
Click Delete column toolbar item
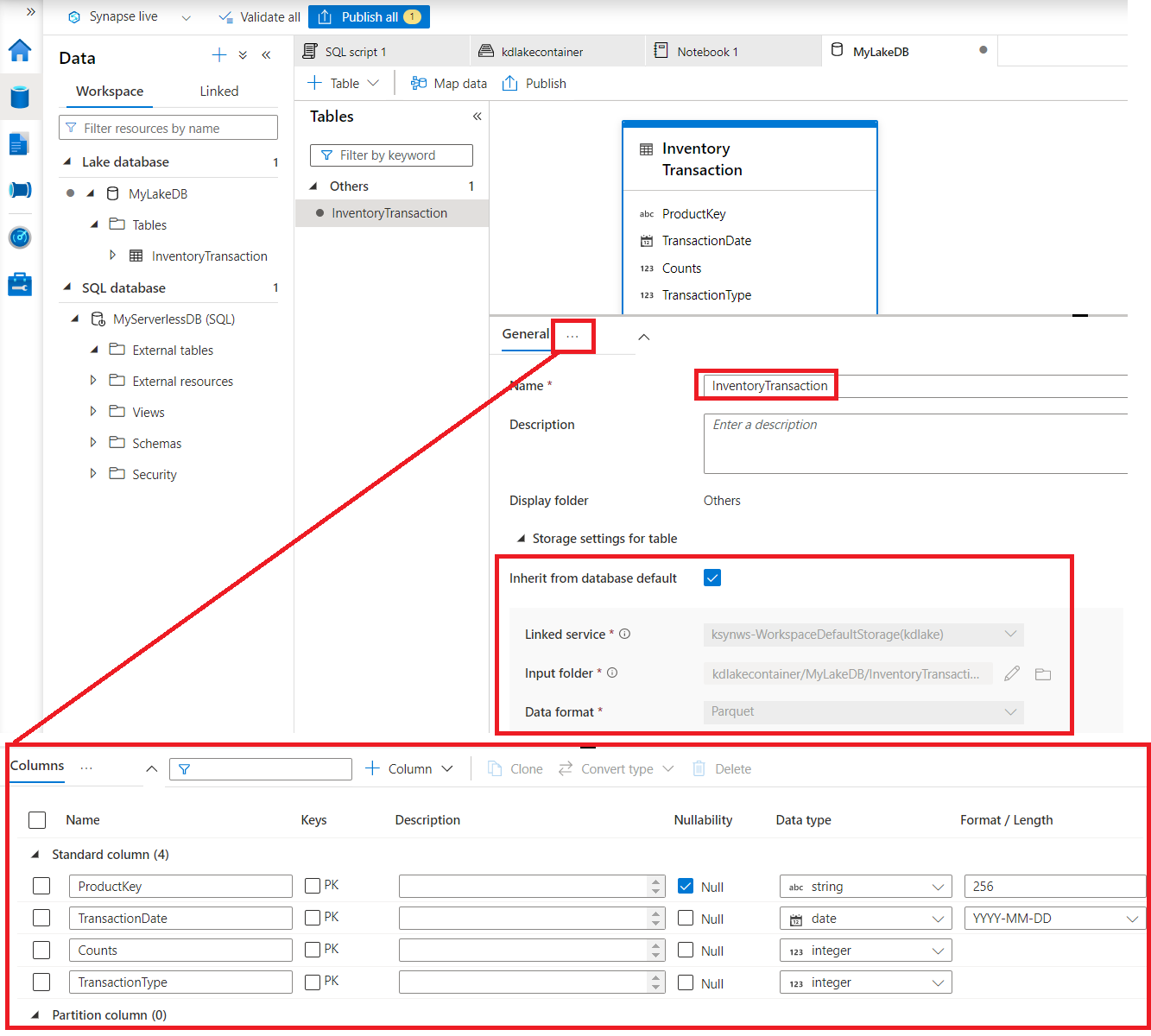click(722, 768)
